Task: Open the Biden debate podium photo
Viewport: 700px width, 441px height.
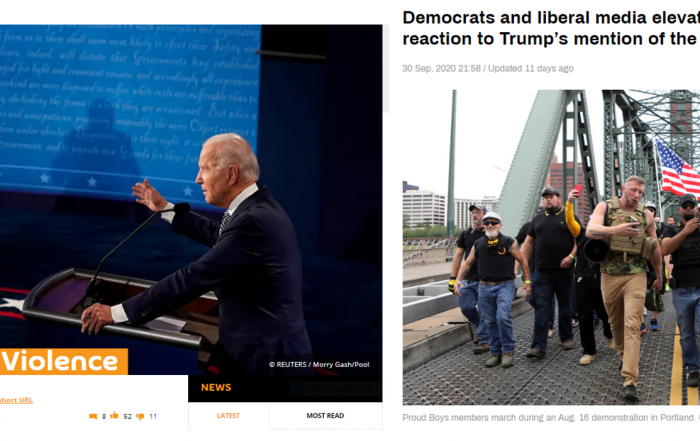Action: pos(191,200)
